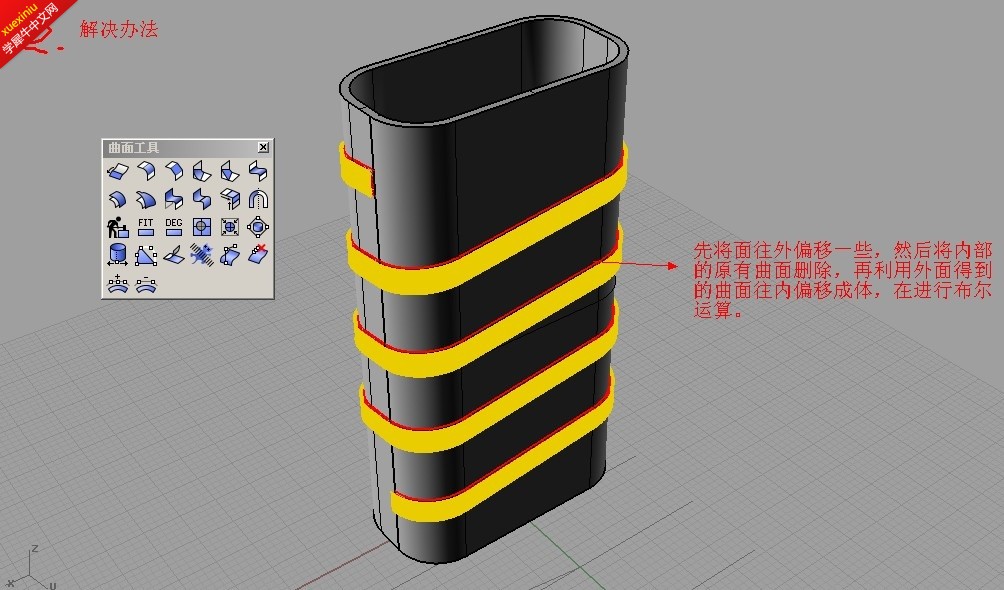
Task: Activate the Variable Offset Surface icon
Action: (146, 199)
